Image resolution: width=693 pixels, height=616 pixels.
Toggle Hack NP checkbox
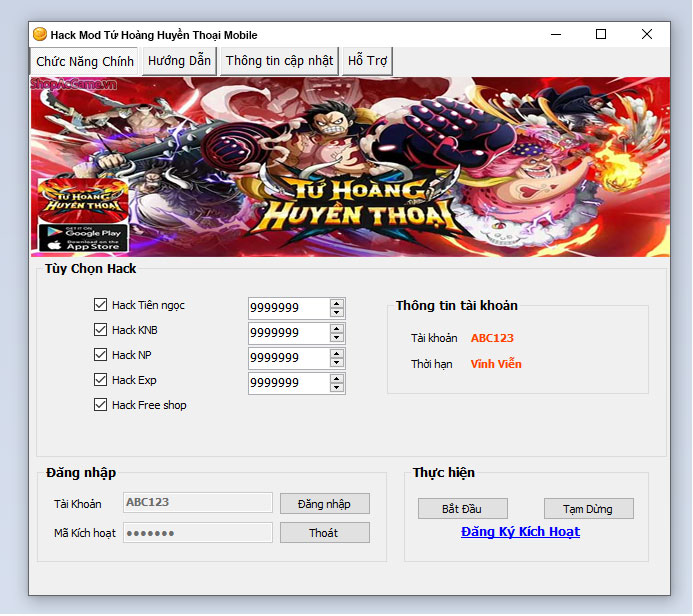[x=100, y=355]
